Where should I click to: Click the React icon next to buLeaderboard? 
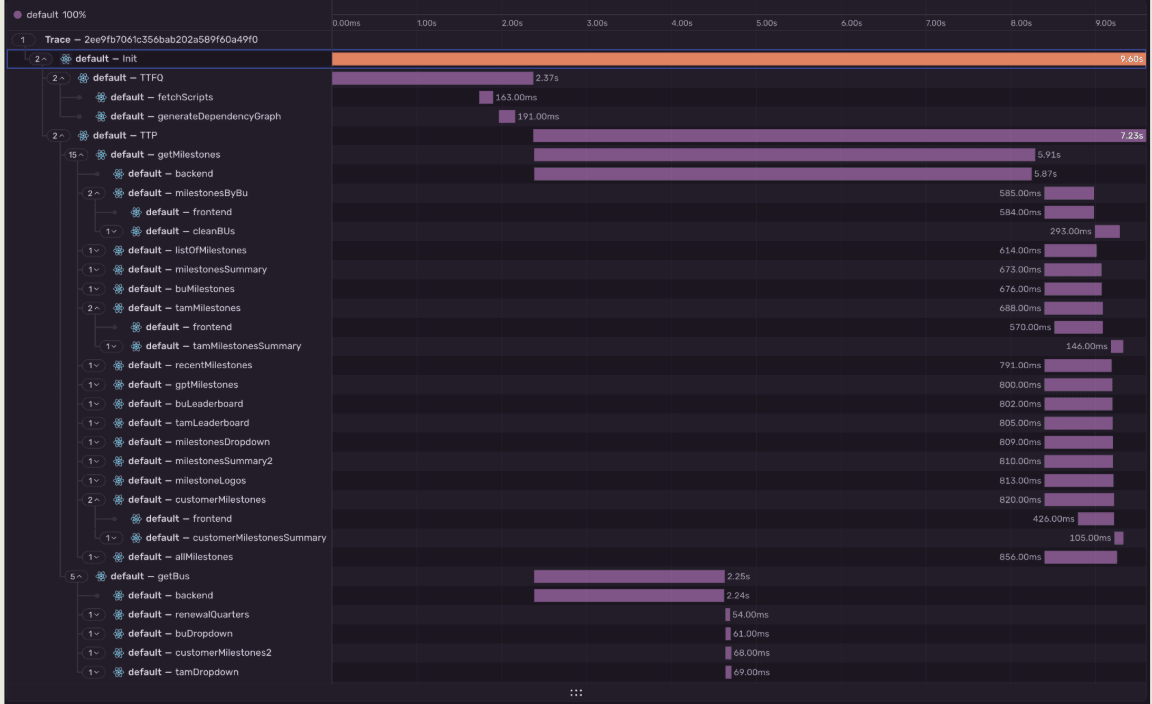(x=118, y=404)
